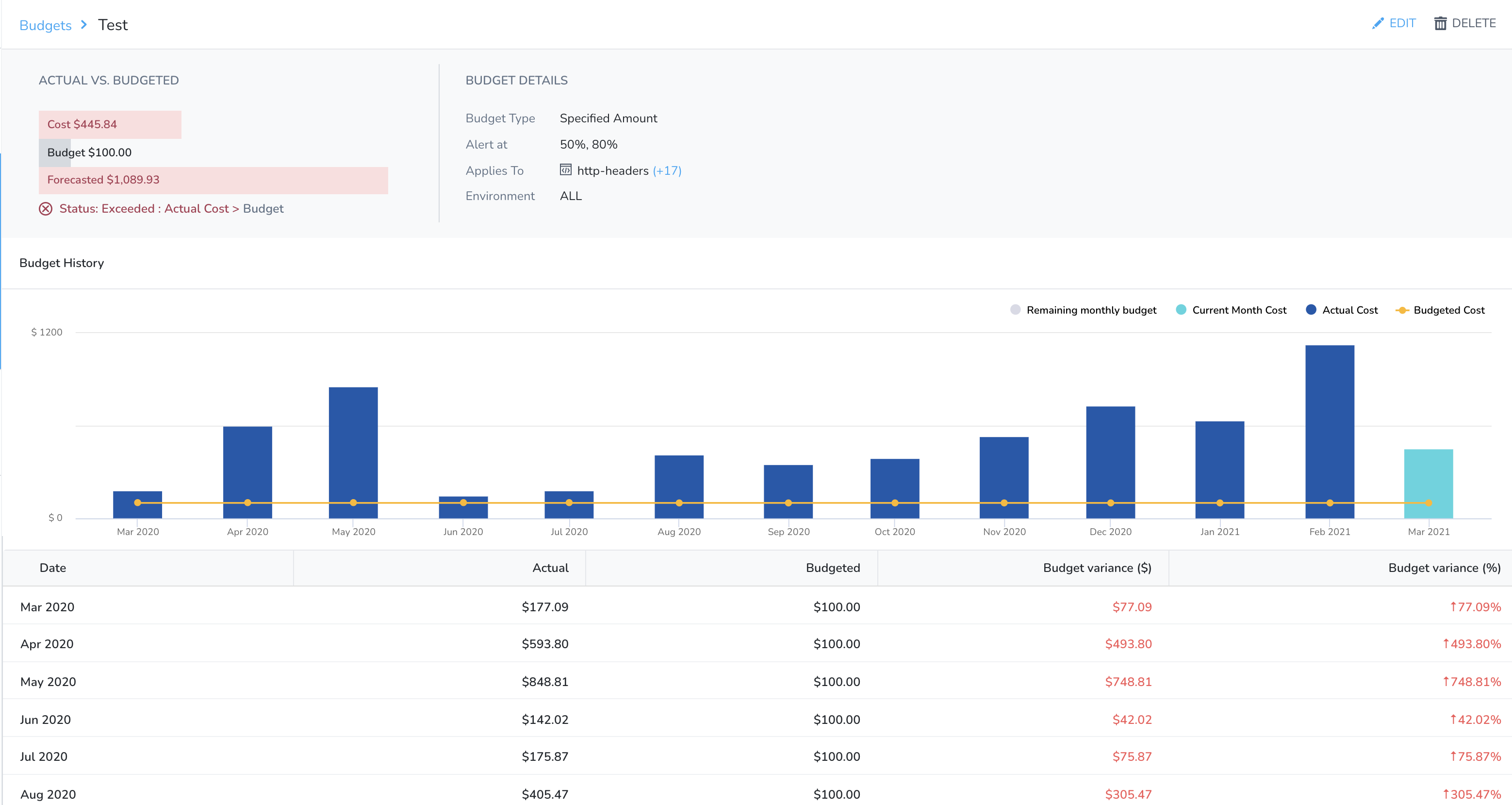
Task: Click the exceeded status error icon
Action: tap(45, 208)
